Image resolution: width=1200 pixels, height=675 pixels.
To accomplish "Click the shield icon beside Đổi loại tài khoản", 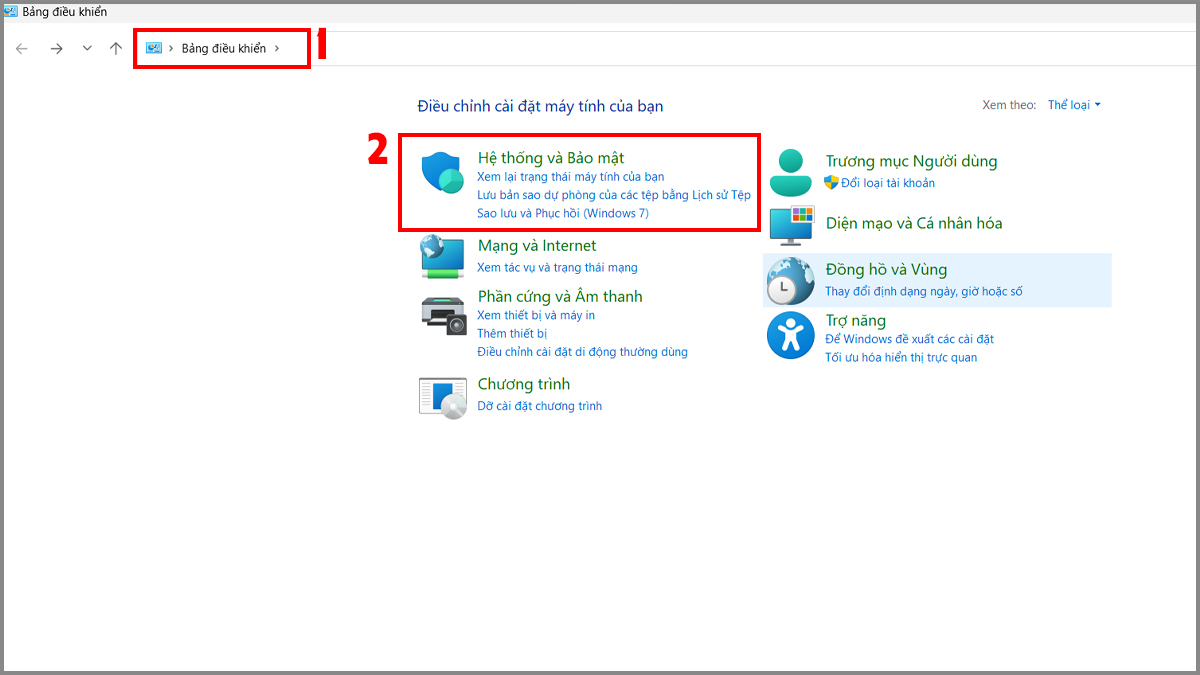I will click(831, 183).
